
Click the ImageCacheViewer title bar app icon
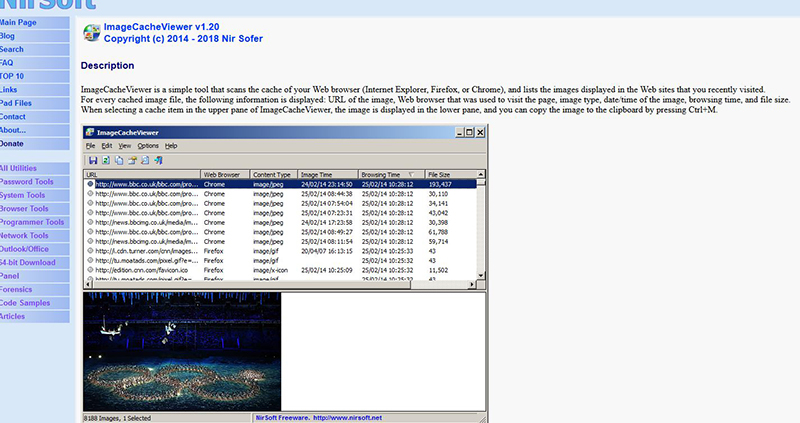[90, 132]
